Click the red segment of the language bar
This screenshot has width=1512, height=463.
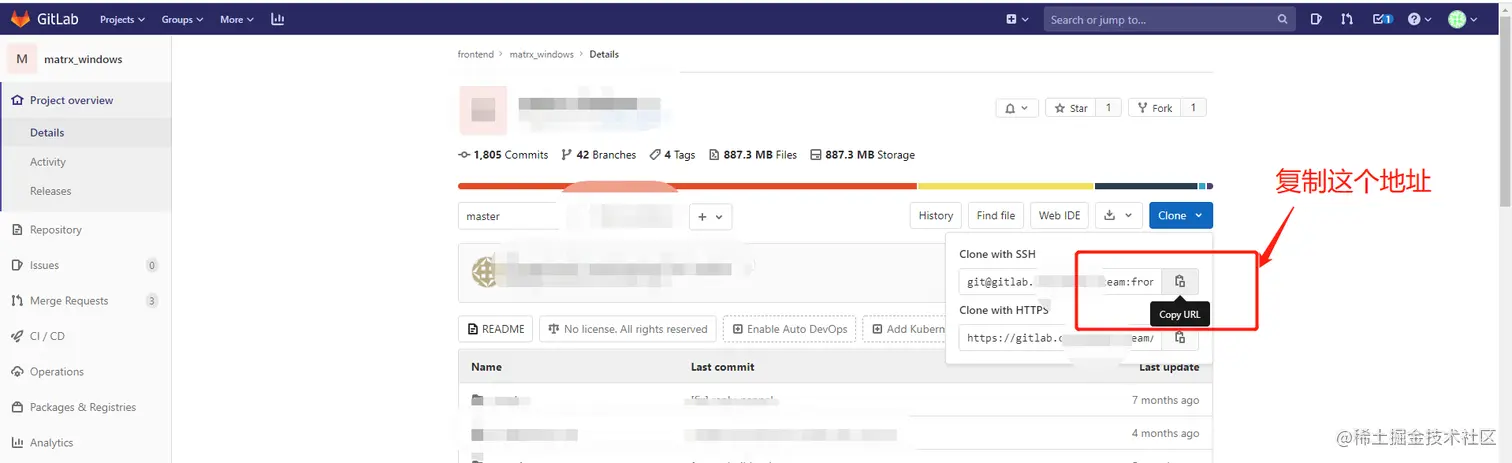coord(687,186)
